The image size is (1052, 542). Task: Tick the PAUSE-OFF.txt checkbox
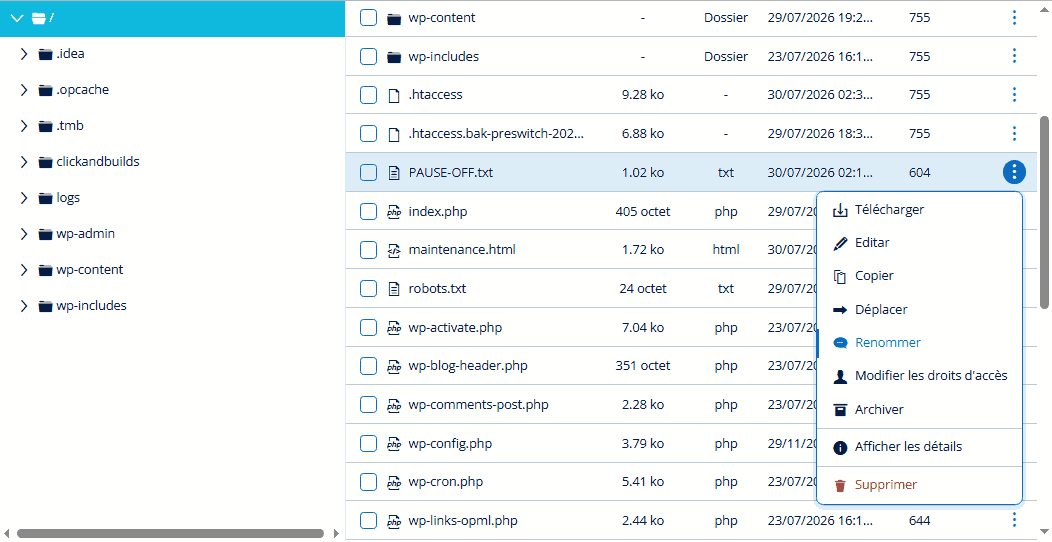click(x=368, y=172)
